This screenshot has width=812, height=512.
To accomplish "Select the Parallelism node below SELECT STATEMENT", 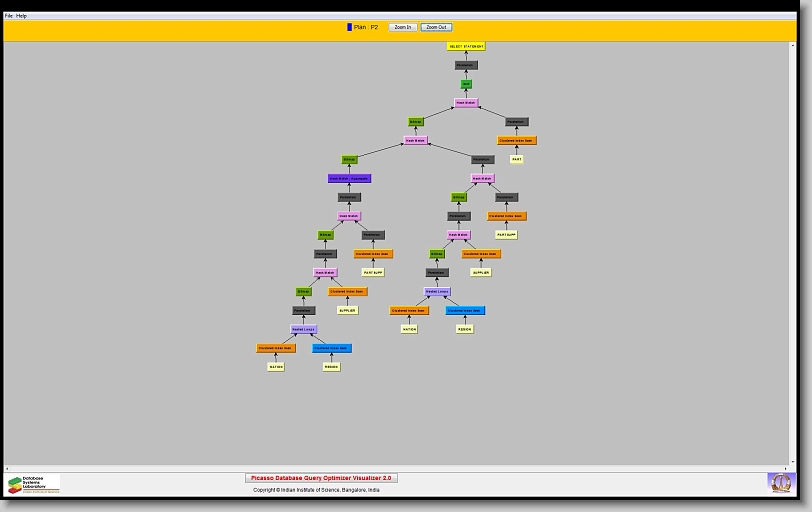I will (x=466, y=65).
